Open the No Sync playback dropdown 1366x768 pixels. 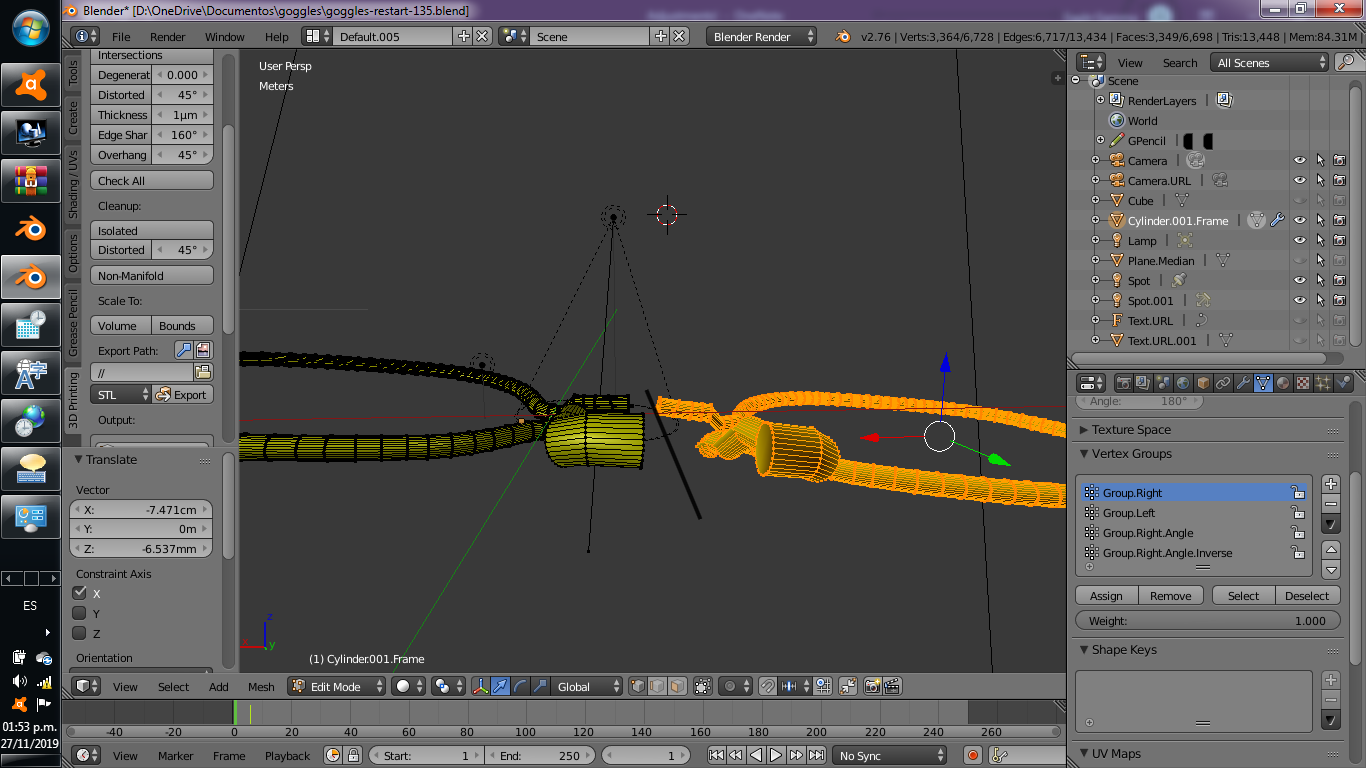[890, 756]
